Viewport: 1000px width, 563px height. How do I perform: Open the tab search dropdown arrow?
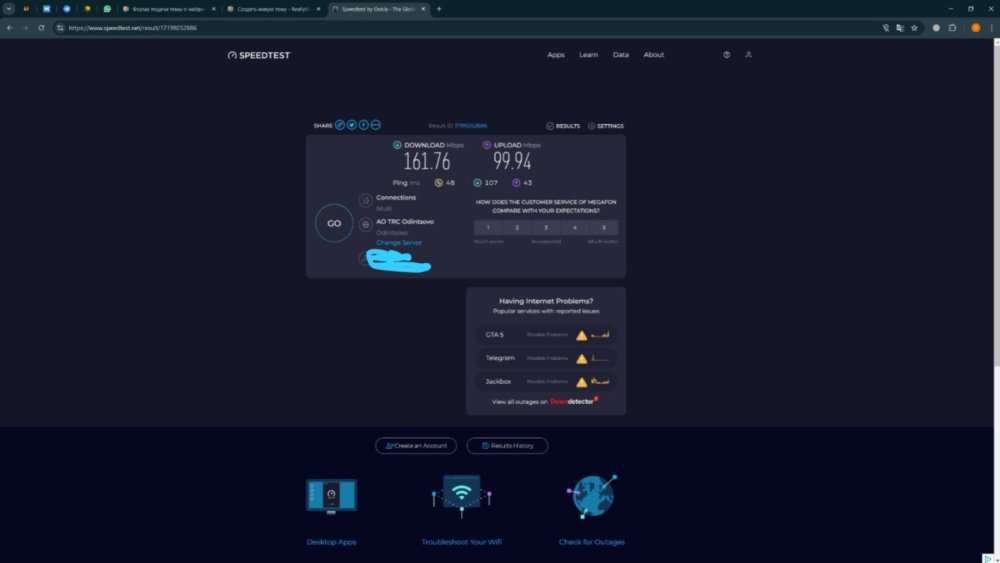click(x=9, y=9)
